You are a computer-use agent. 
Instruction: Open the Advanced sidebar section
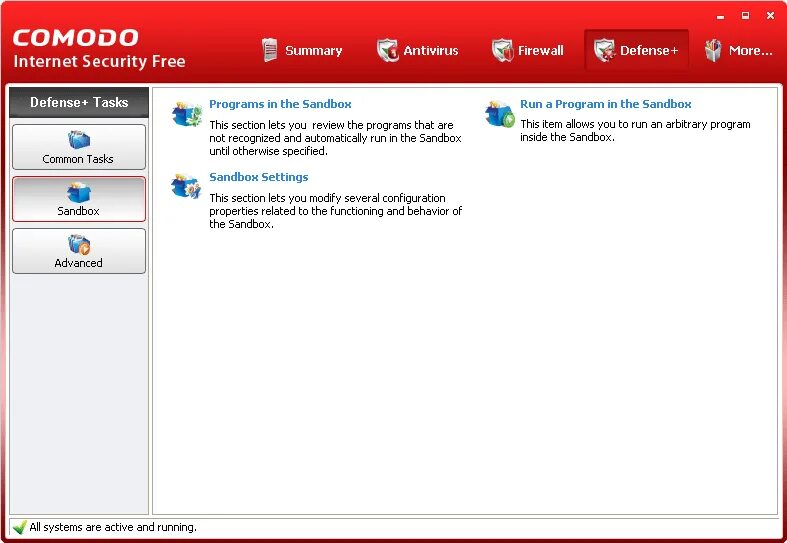click(79, 251)
